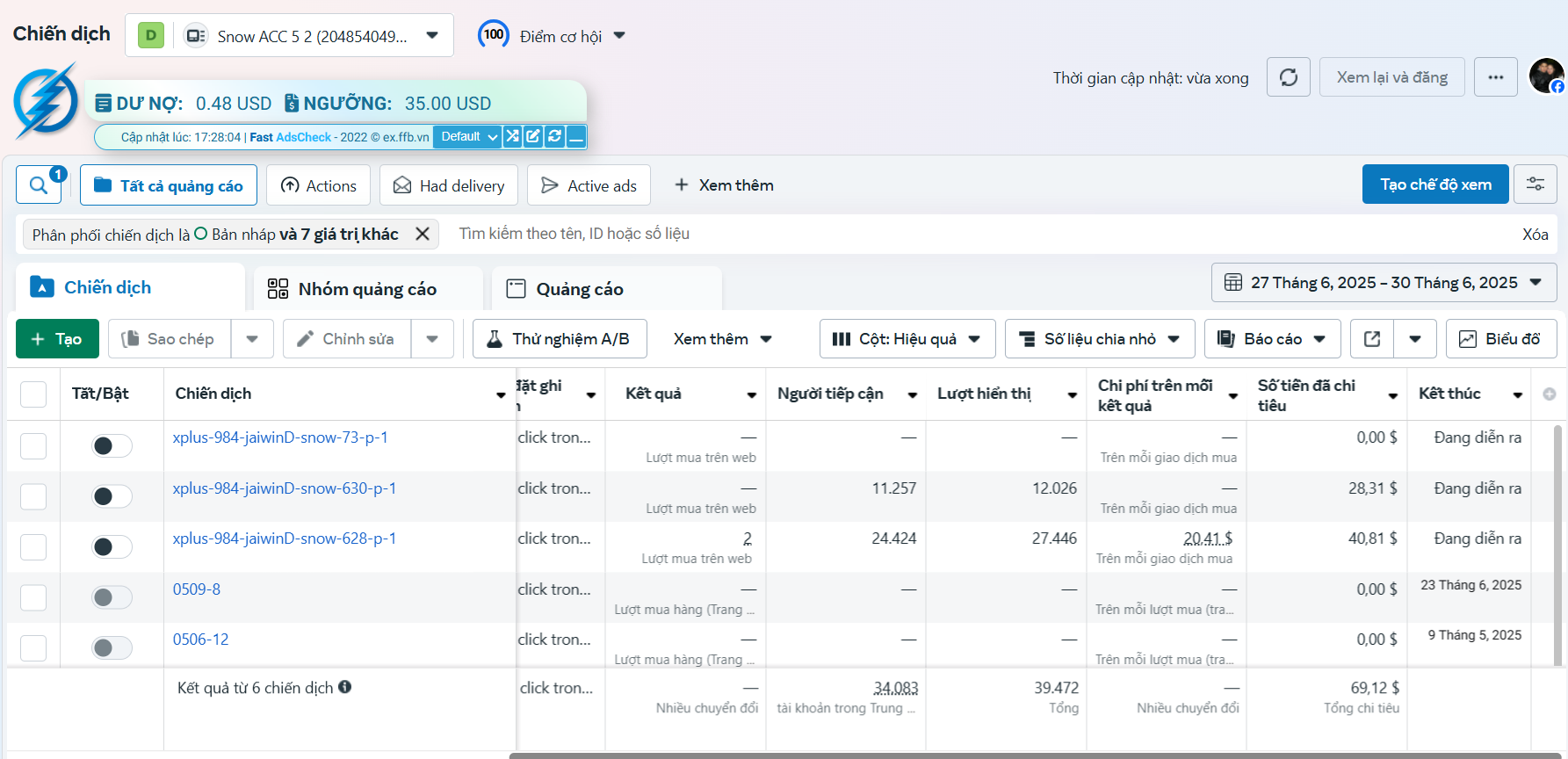Expand the export arrow dropdown beside share icon
This screenshot has width=1568, height=759.
(1415, 339)
